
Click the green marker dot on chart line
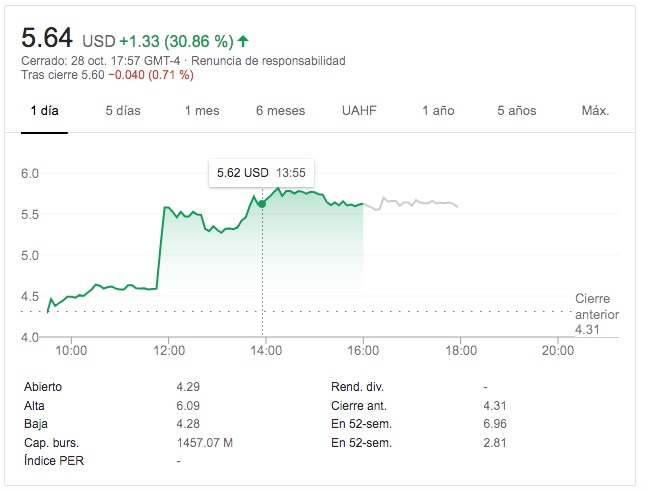coord(262,203)
